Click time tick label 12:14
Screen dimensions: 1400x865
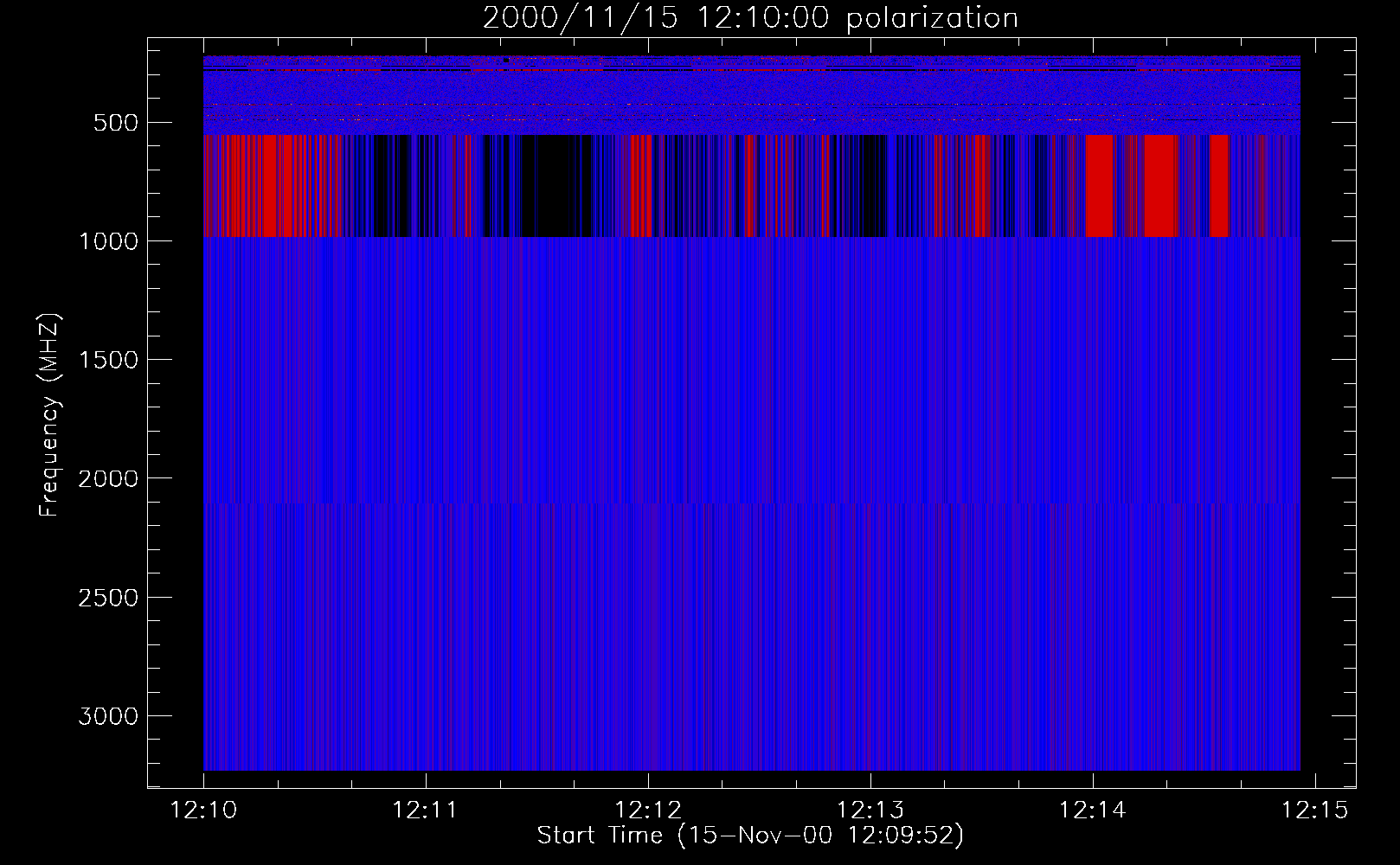[x=1092, y=811]
